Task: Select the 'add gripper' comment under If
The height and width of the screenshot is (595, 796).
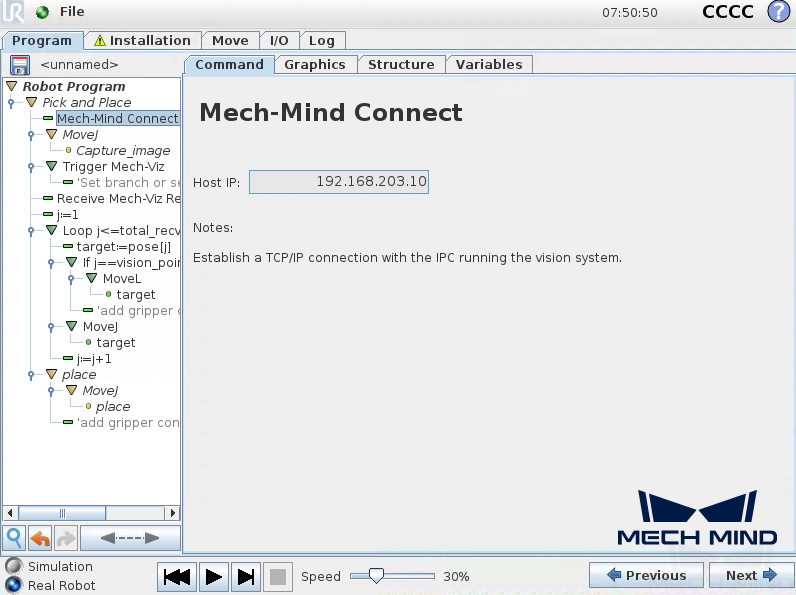Action: click(138, 311)
